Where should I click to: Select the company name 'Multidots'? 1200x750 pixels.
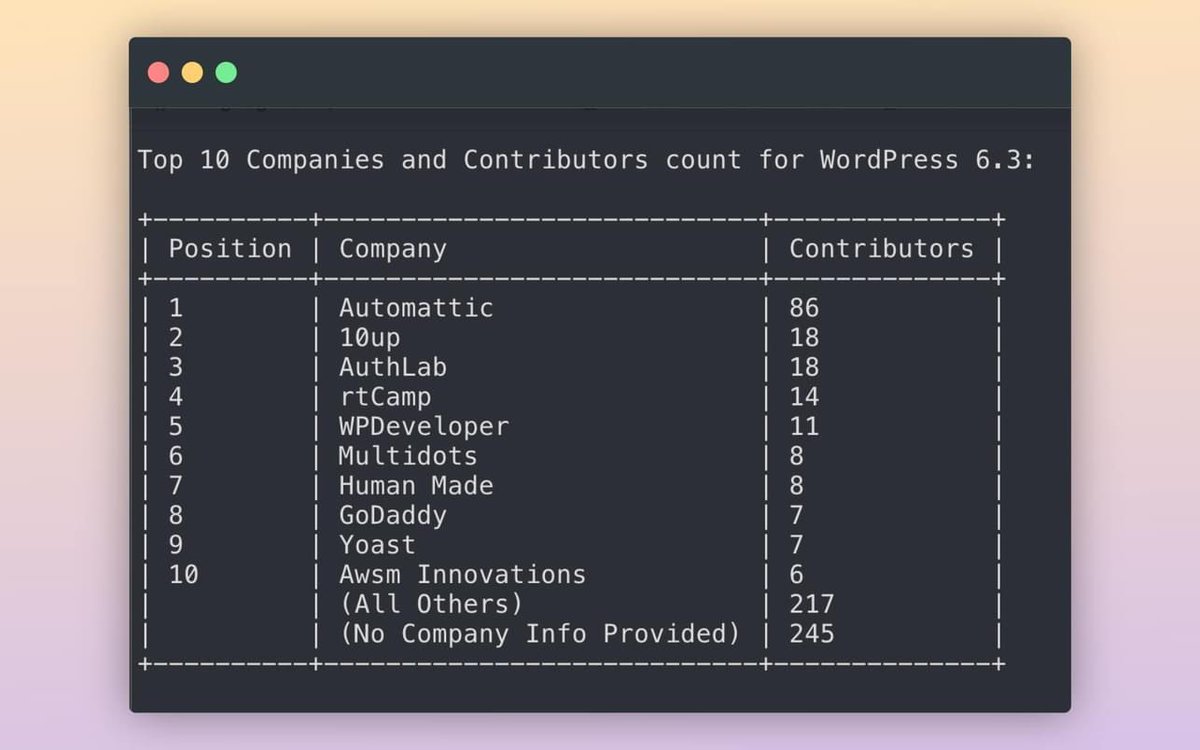coord(408,456)
